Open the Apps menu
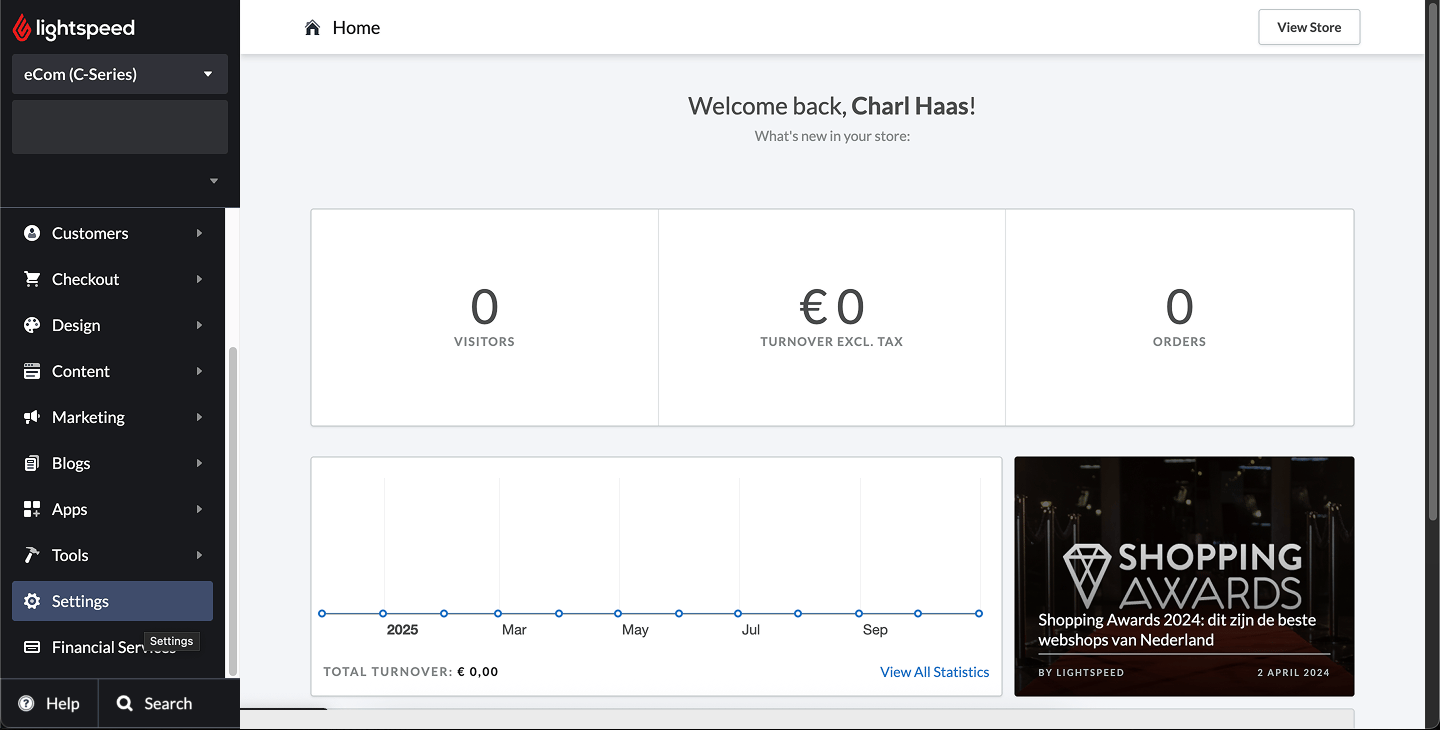Viewport: 1440px width, 730px height. tap(112, 509)
